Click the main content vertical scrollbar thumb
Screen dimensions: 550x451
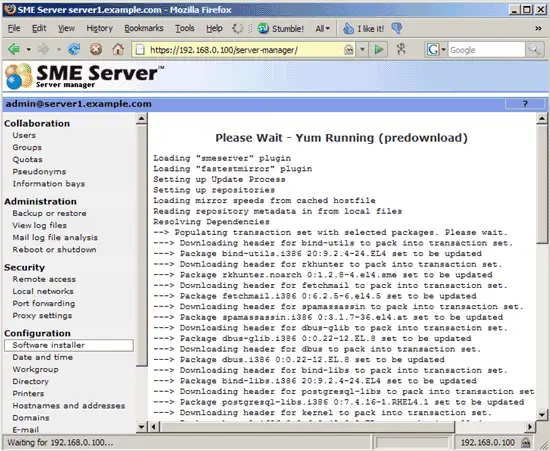[x=542, y=183]
